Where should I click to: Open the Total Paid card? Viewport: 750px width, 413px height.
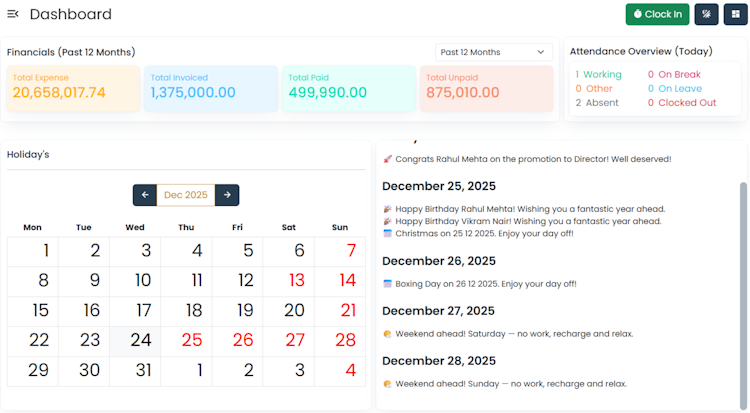(x=348, y=88)
